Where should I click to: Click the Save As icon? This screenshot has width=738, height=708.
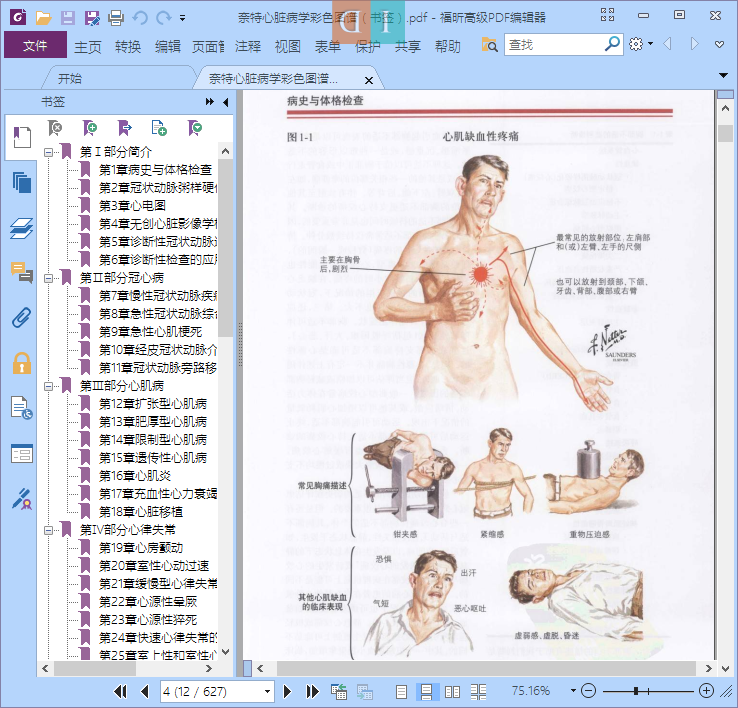pos(92,18)
